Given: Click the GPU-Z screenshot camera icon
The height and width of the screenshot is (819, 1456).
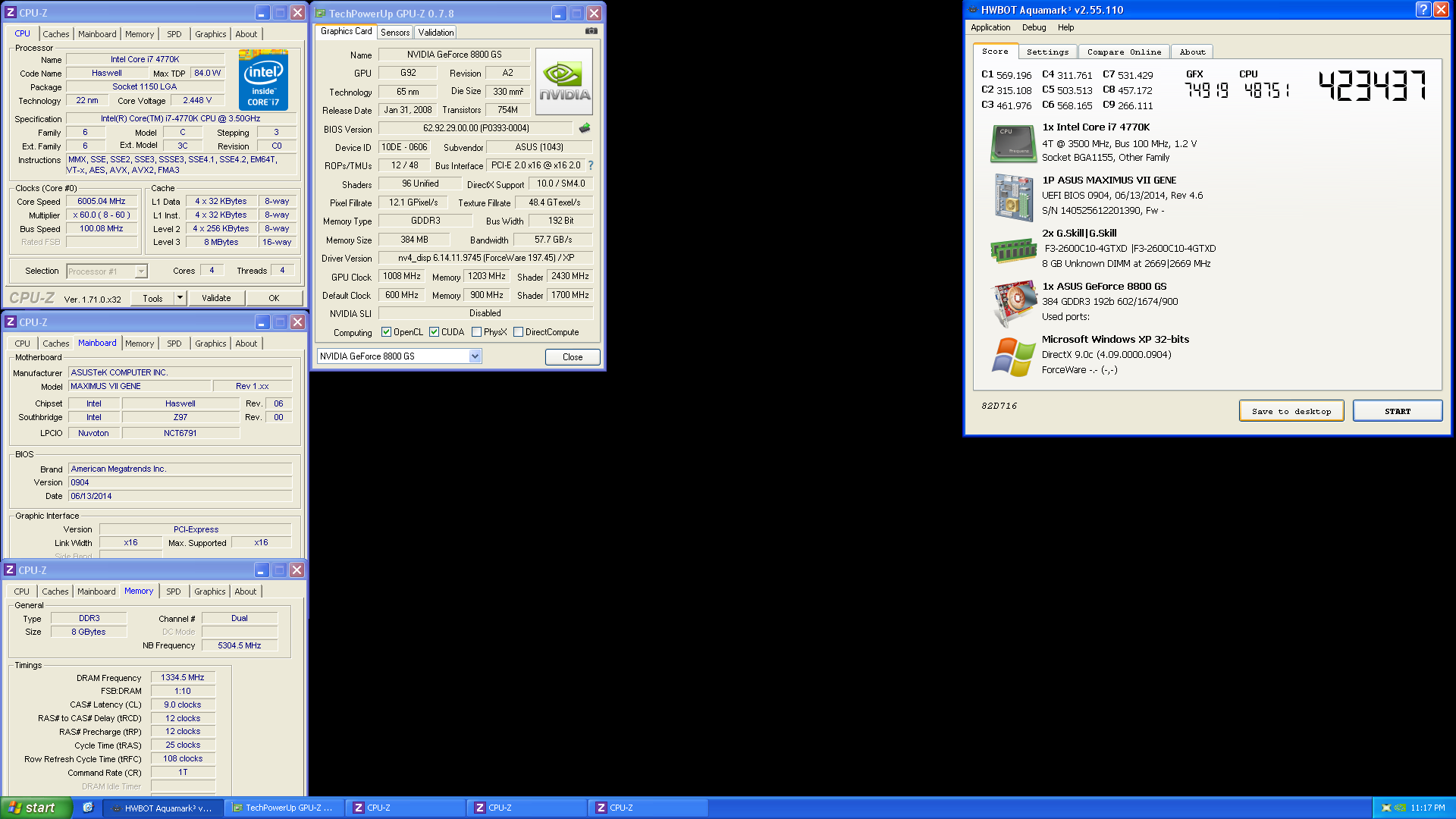Looking at the screenshot, I should coord(591,31).
